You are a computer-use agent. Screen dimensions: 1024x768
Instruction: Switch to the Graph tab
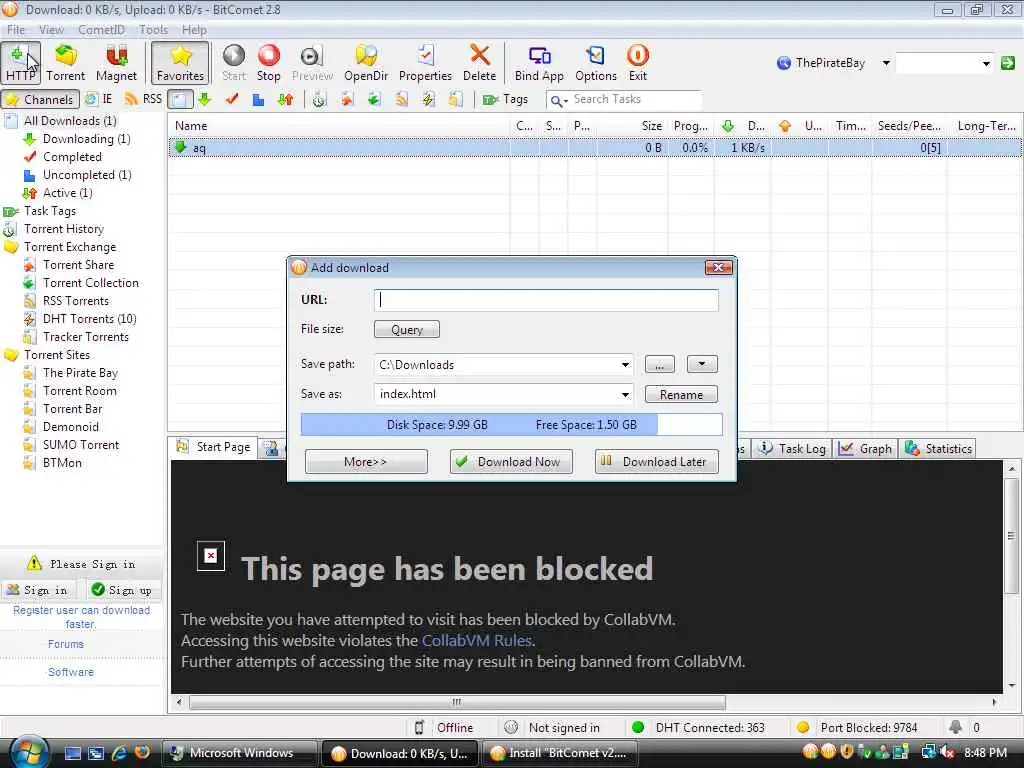click(866, 449)
